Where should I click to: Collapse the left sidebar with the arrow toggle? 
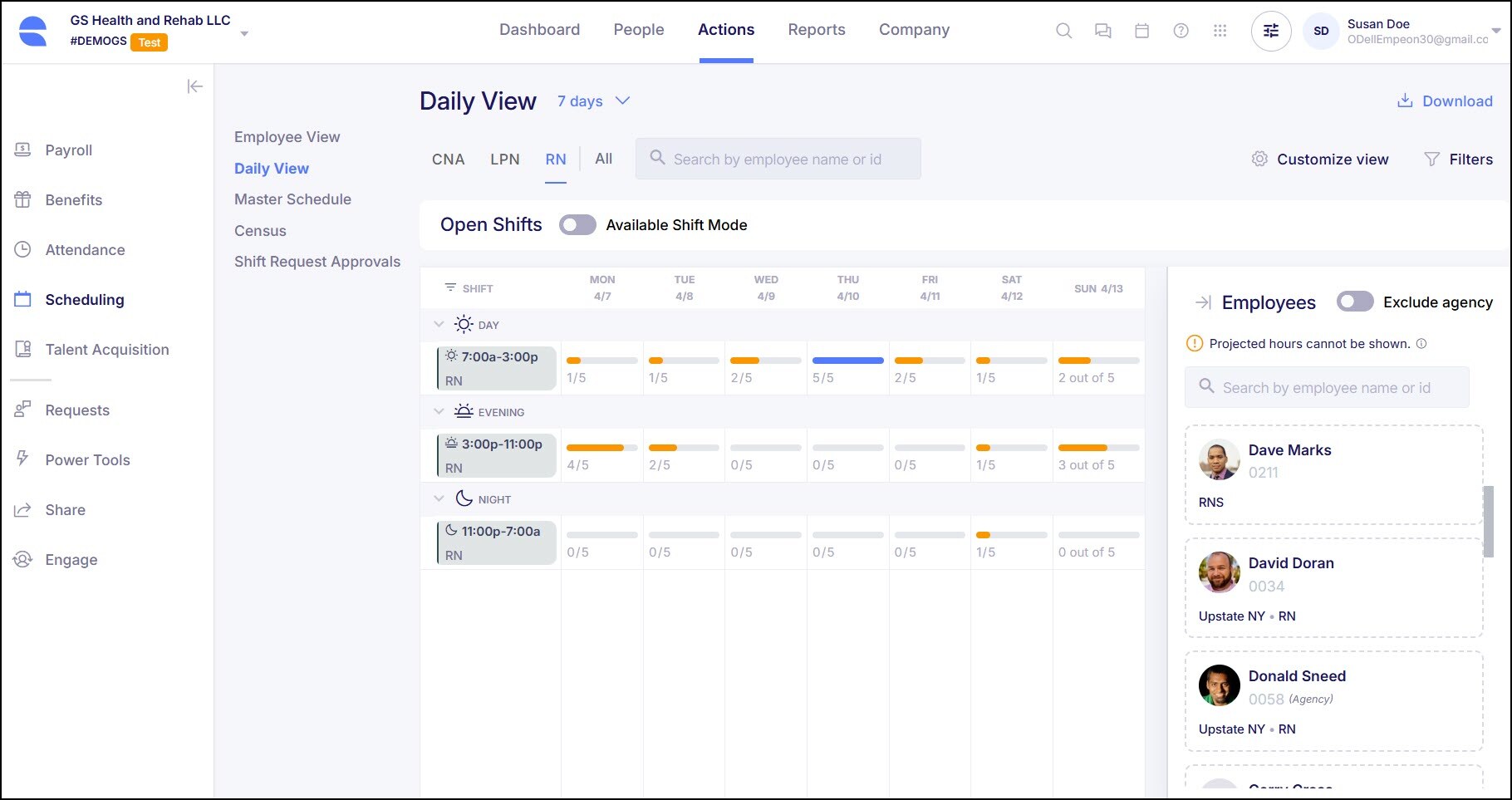tap(194, 86)
